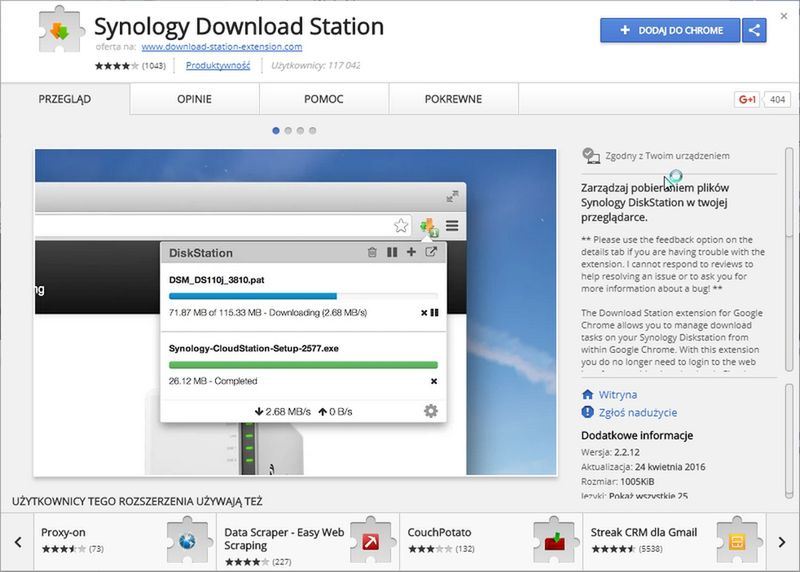Click Aktualizacja: 24 kwietnia 2016 text
Screen dimensions: 800x572
643,467
